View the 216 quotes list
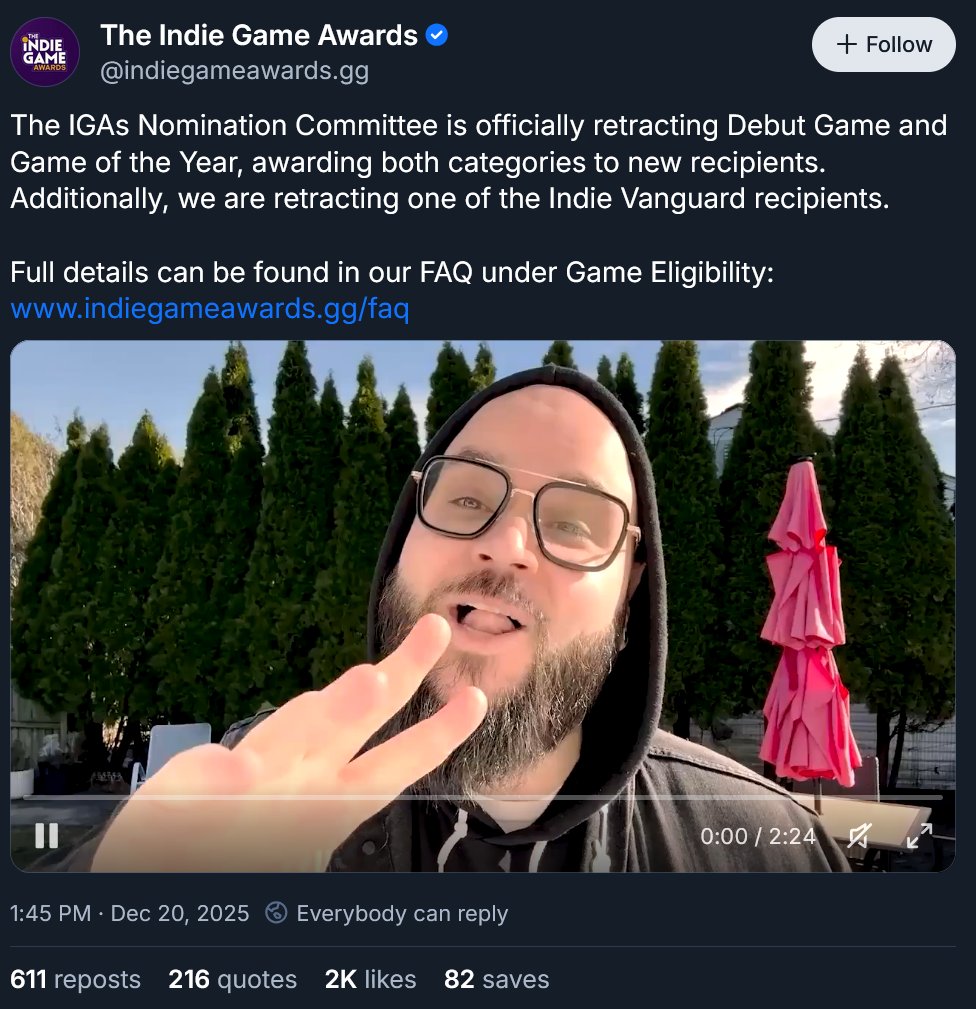Image resolution: width=976 pixels, height=1009 pixels. (232, 979)
